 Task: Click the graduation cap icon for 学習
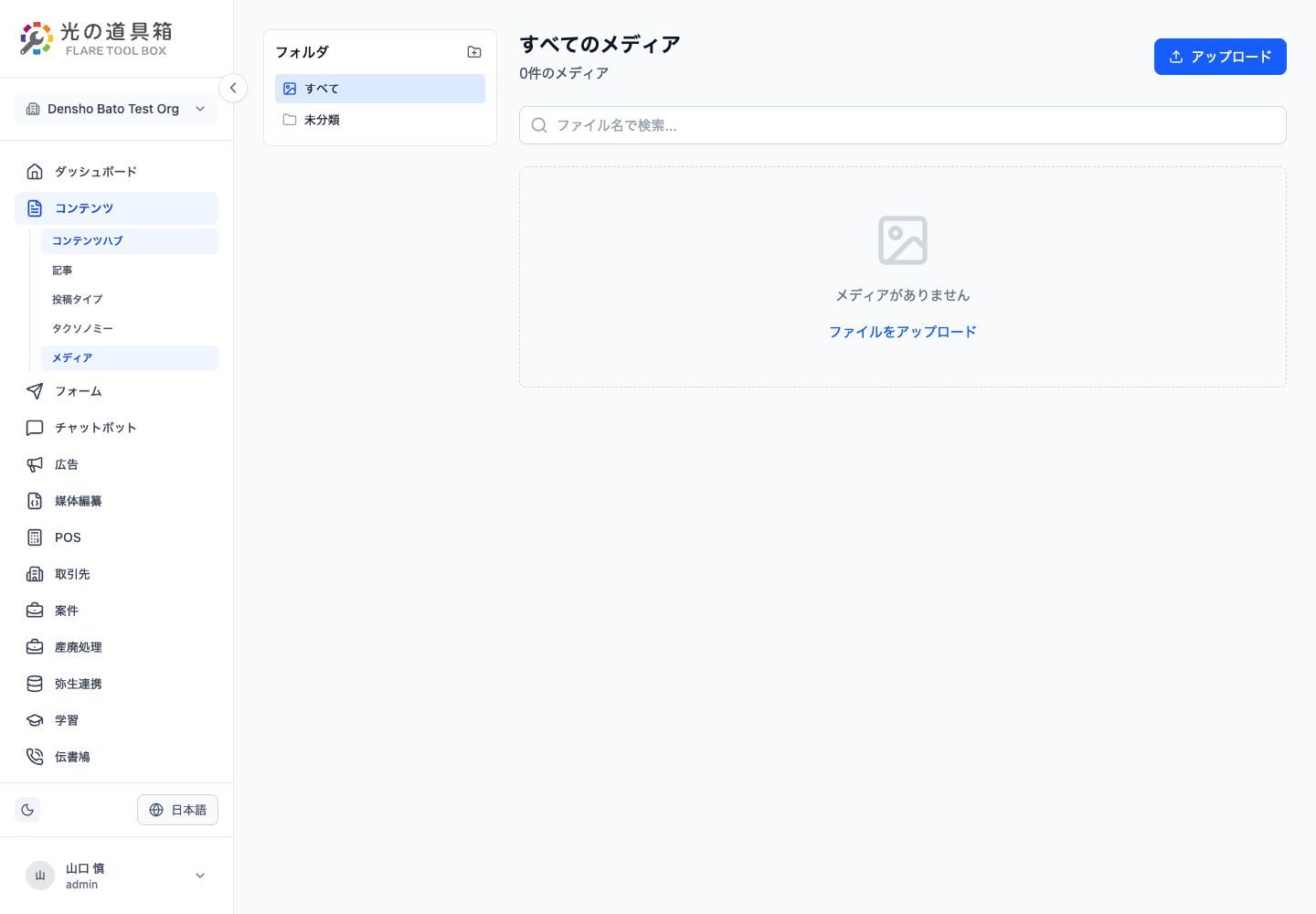[35, 720]
